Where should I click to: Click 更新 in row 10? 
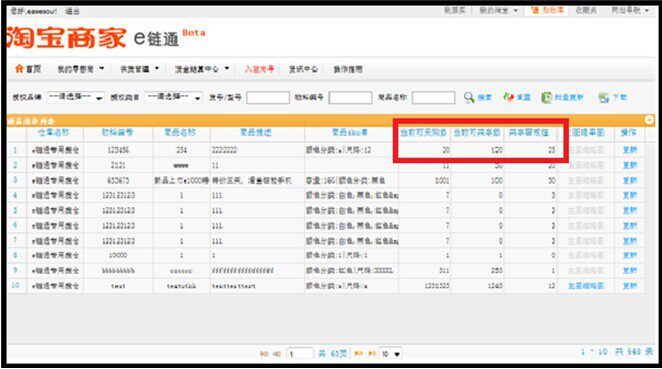click(x=629, y=286)
